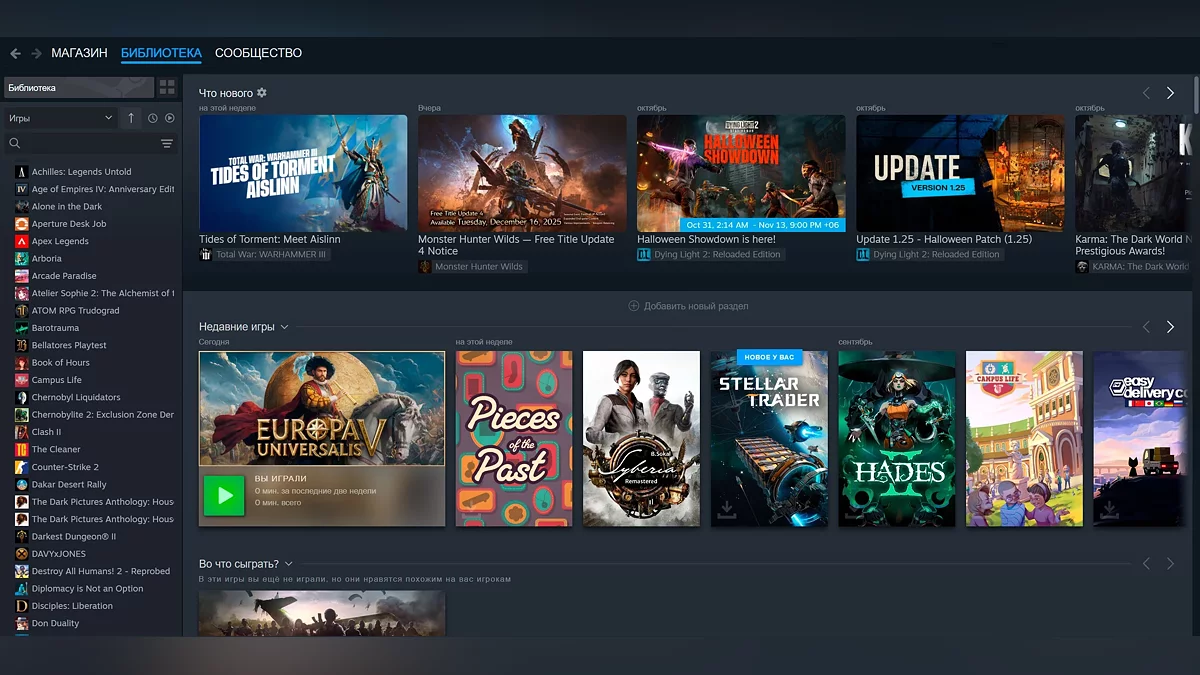Show previous recent games arrow
Image resolution: width=1200 pixels, height=675 pixels.
pos(1147,327)
